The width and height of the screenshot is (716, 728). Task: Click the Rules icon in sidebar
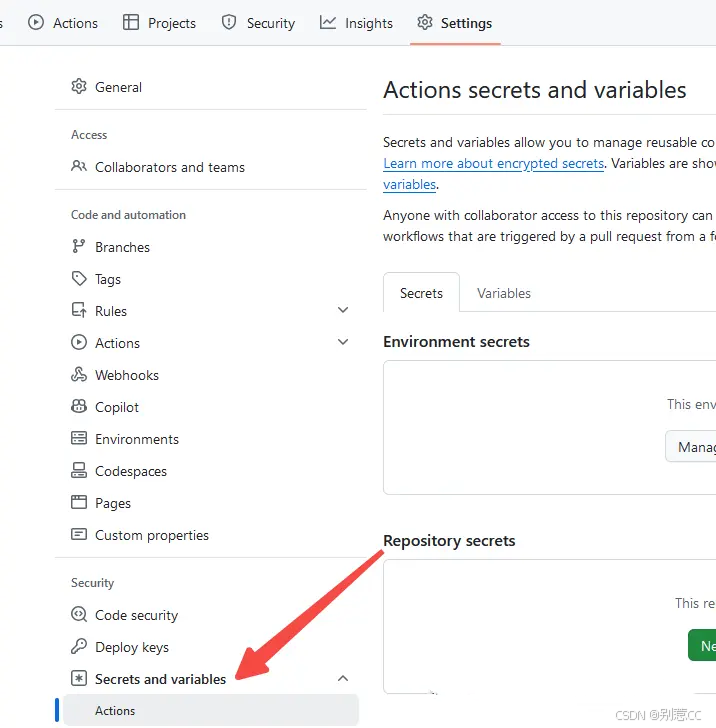point(79,310)
